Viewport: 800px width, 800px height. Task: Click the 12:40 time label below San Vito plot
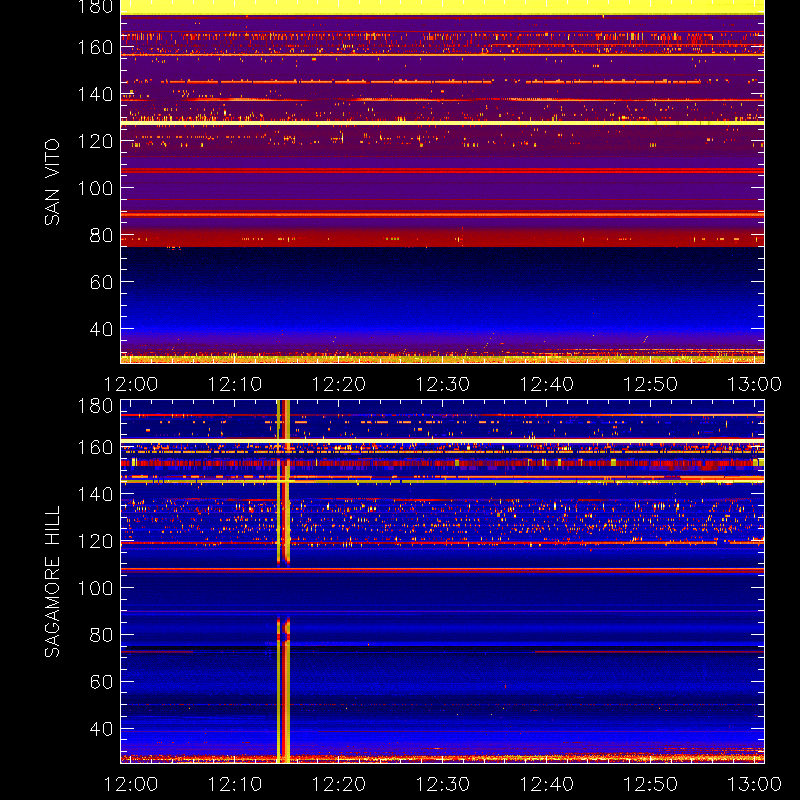point(546,384)
